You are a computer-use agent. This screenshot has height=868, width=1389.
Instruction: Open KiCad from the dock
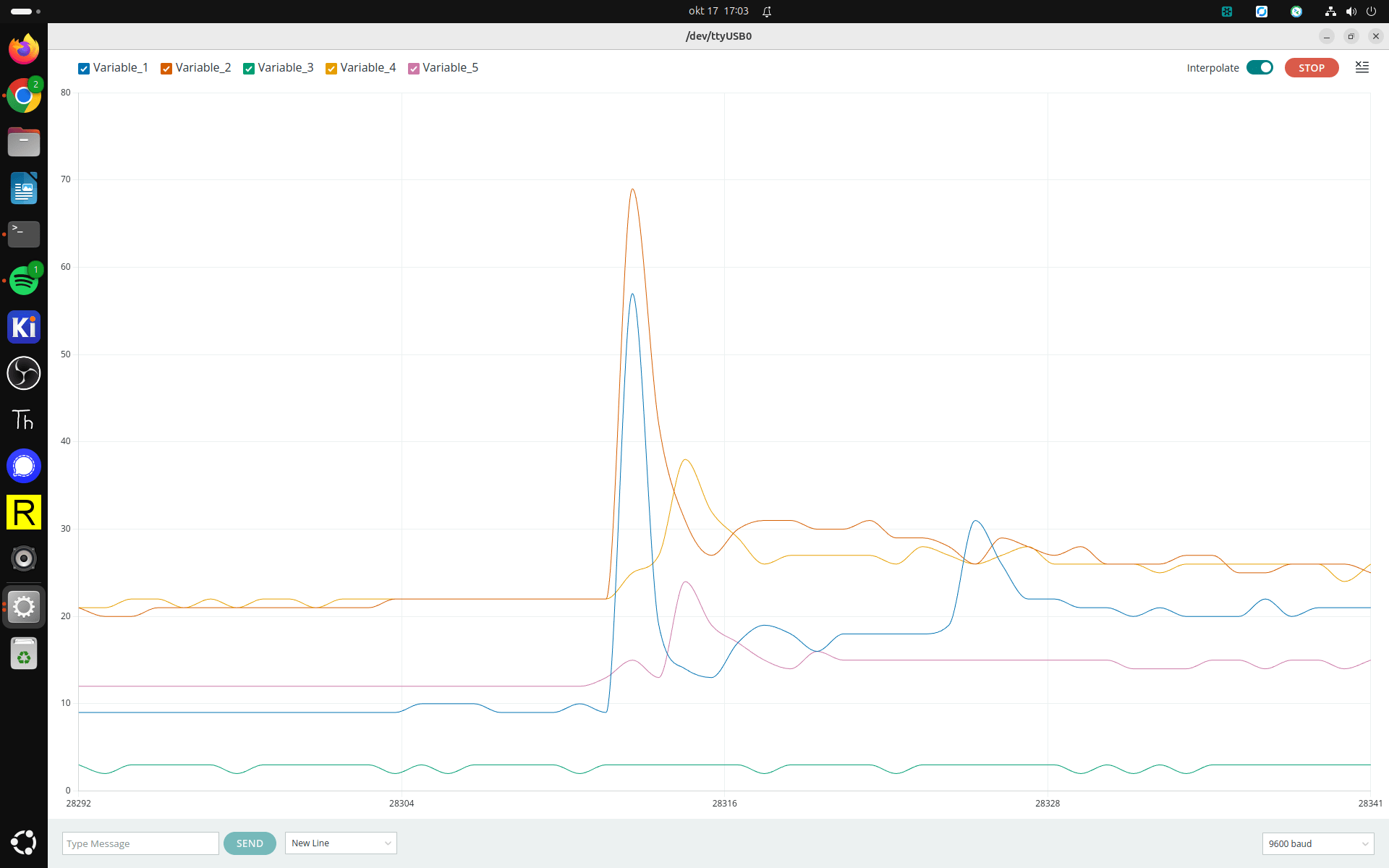point(24,327)
